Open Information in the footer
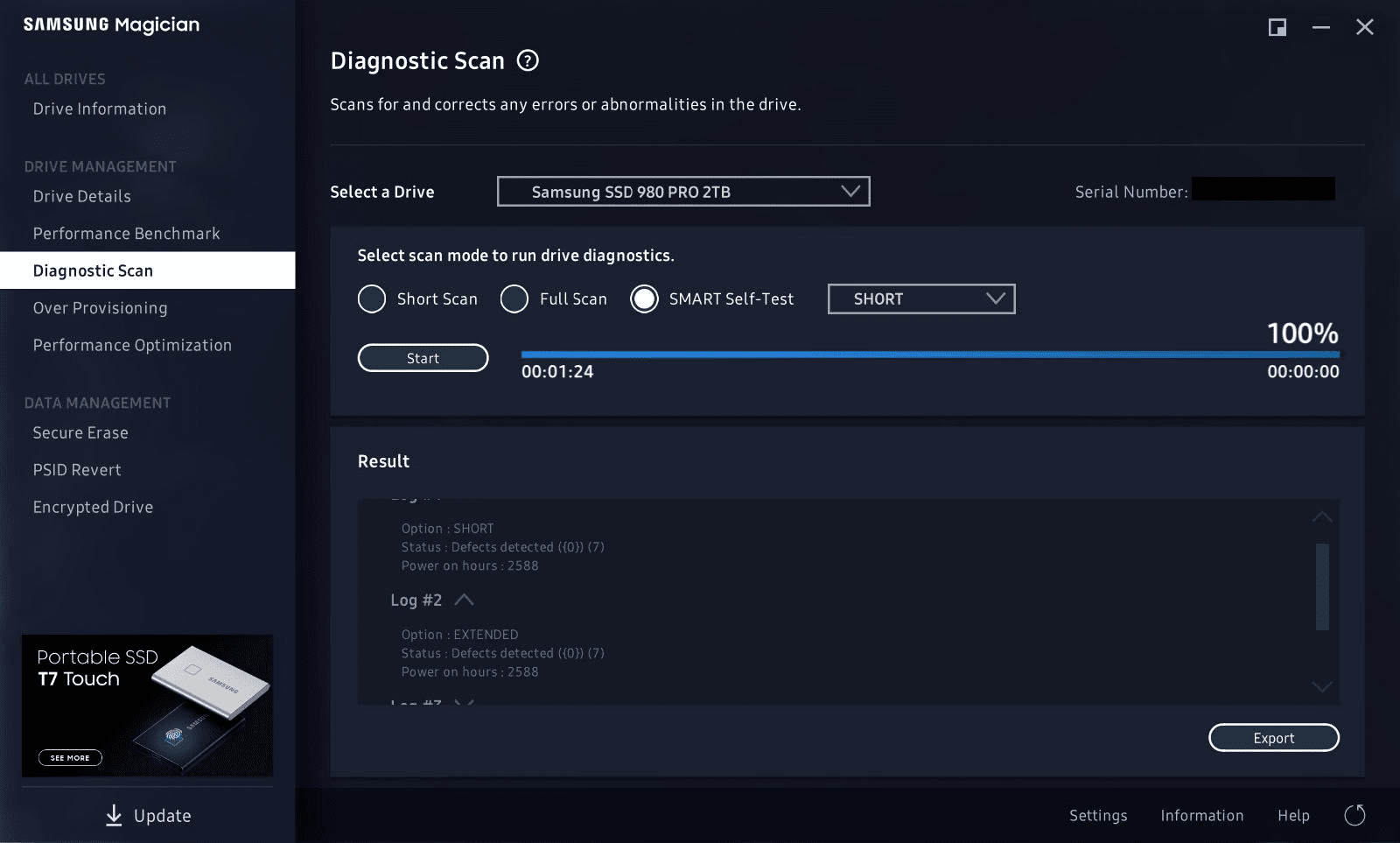This screenshot has width=1400, height=843. click(x=1202, y=815)
